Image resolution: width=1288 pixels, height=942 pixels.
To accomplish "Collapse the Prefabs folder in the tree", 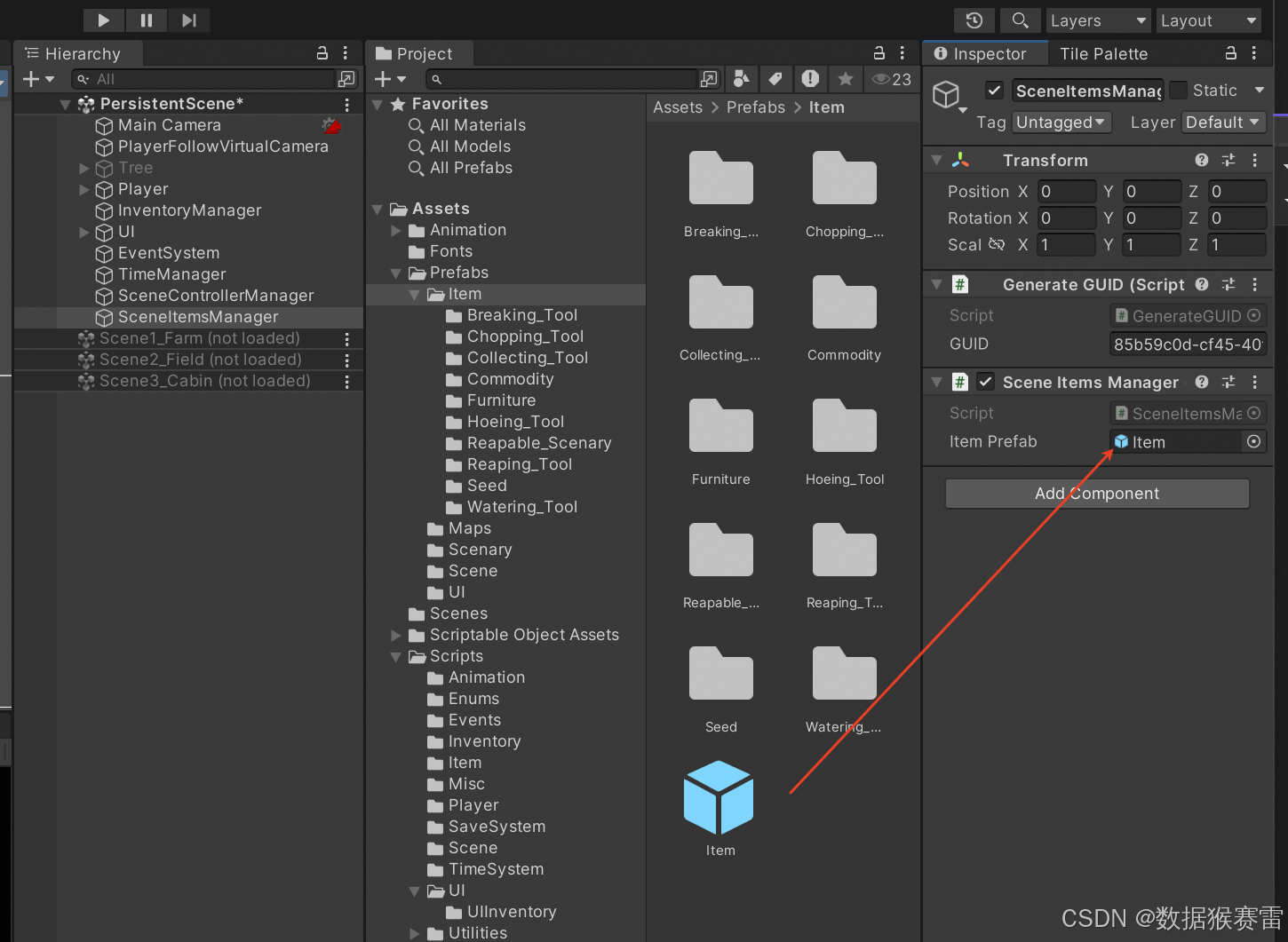I will (395, 273).
